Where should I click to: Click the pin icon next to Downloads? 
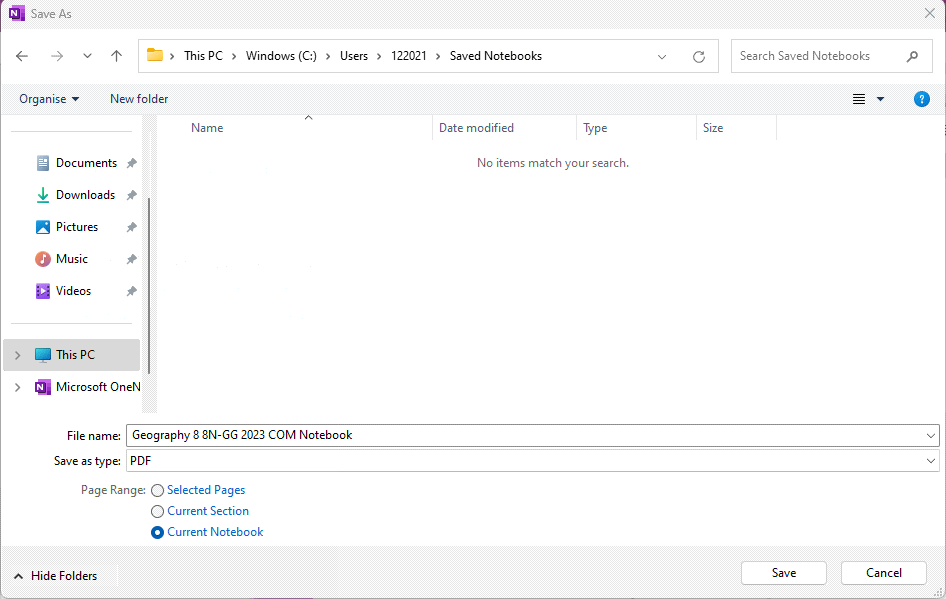132,195
